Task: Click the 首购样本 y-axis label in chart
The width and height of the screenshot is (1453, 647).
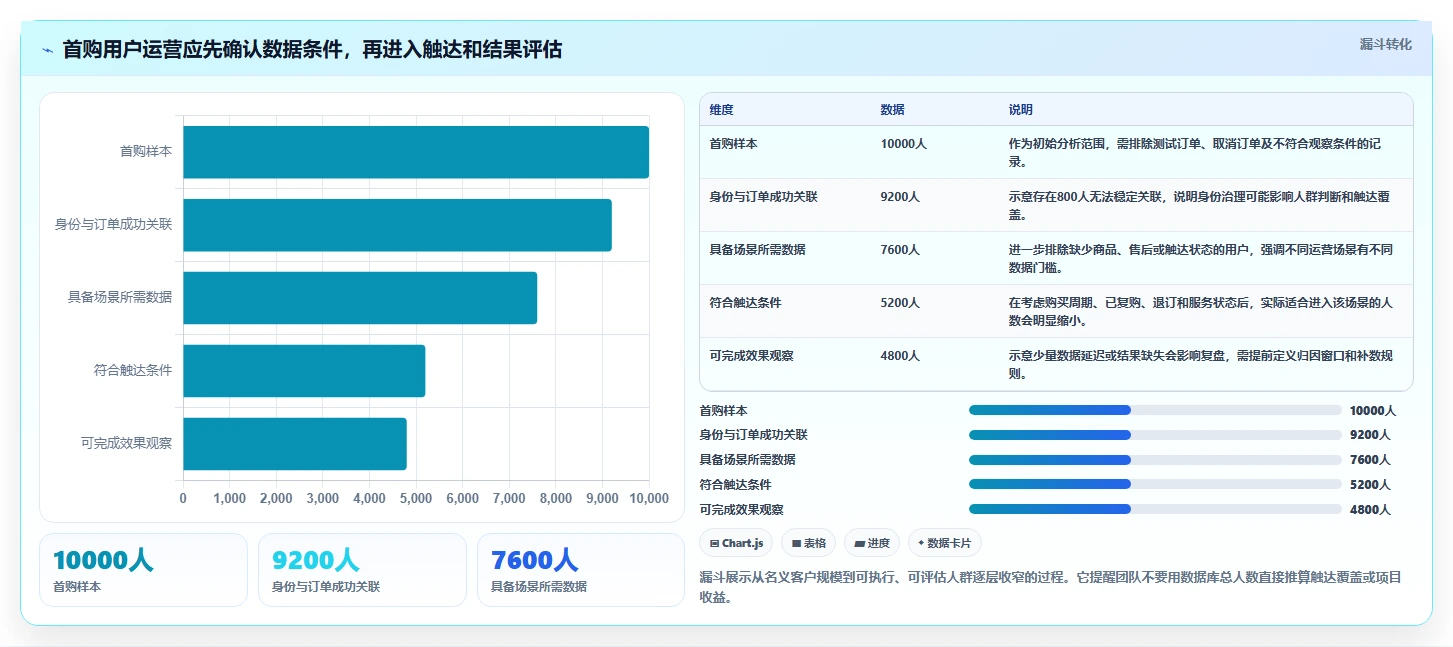Action: [146, 152]
